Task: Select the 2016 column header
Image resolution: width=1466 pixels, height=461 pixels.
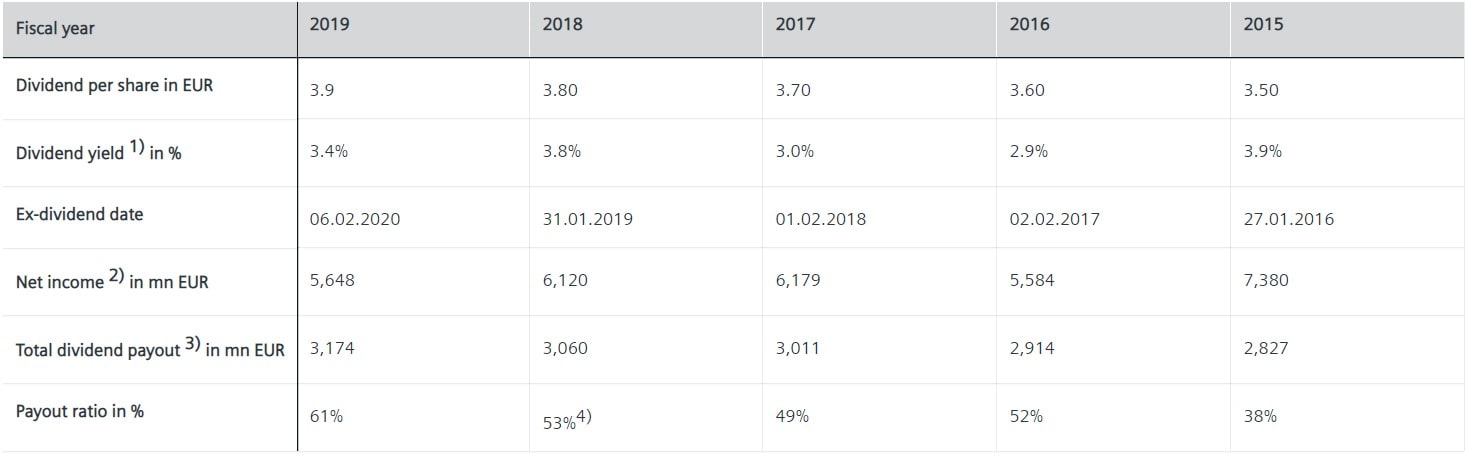Action: coord(1029,25)
